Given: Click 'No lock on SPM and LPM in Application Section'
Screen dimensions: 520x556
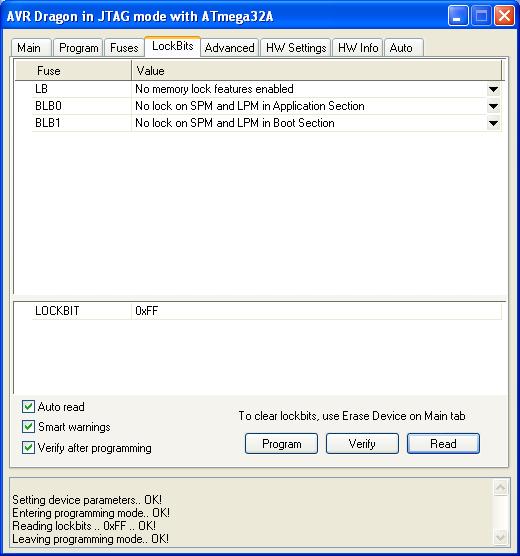Looking at the screenshot, I should coord(250,106).
